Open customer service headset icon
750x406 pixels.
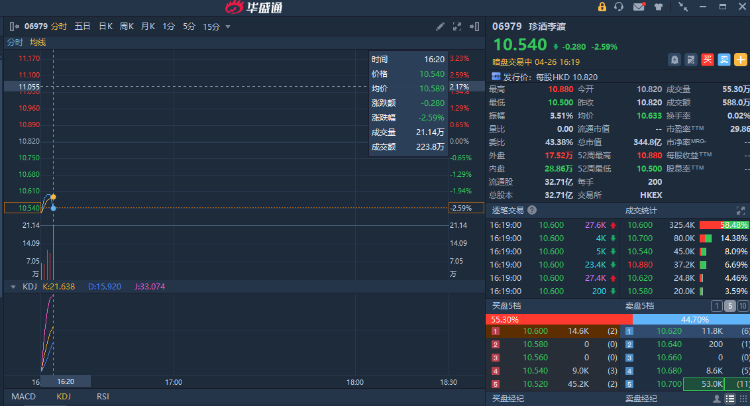click(619, 7)
